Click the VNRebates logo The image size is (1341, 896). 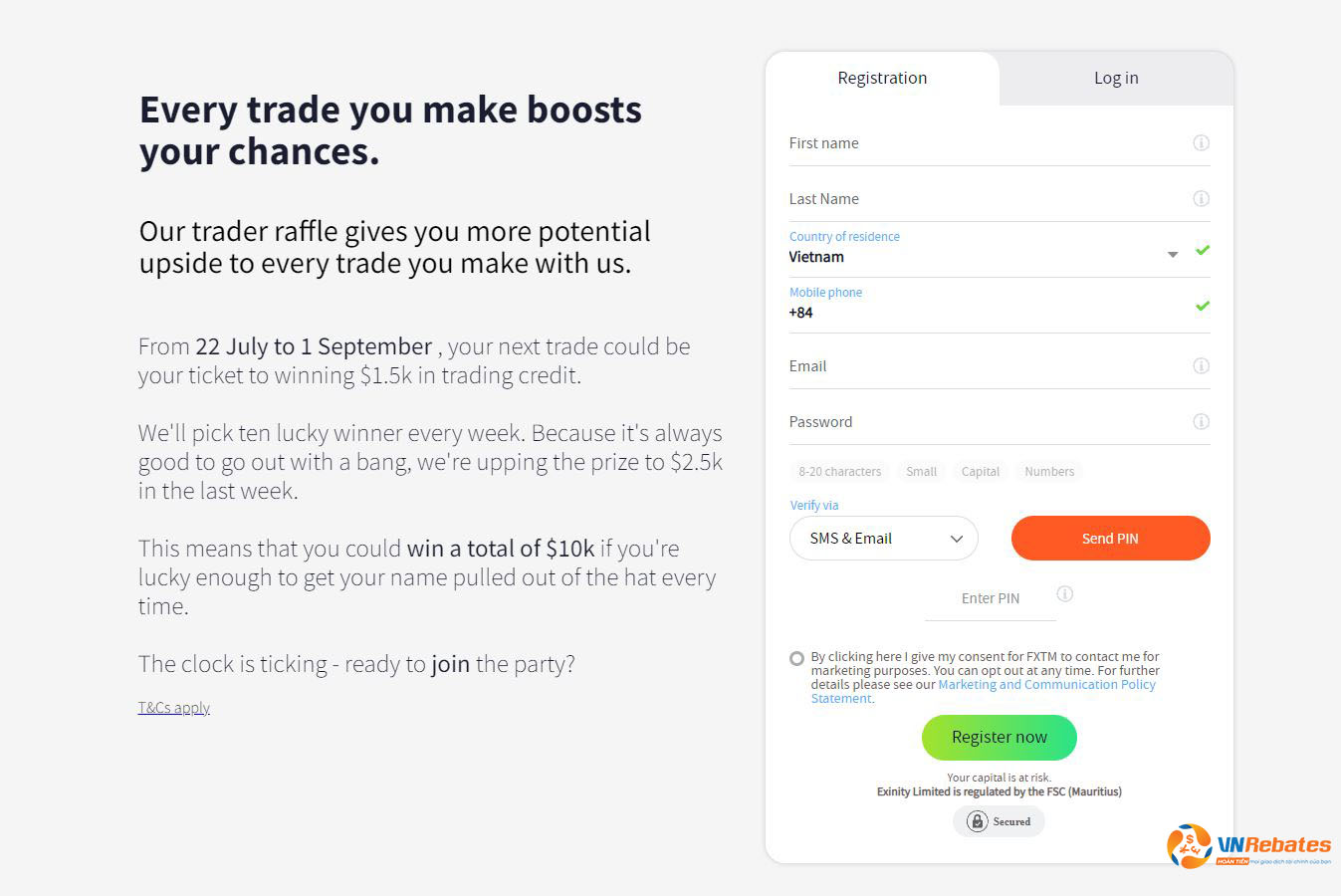tap(1248, 846)
